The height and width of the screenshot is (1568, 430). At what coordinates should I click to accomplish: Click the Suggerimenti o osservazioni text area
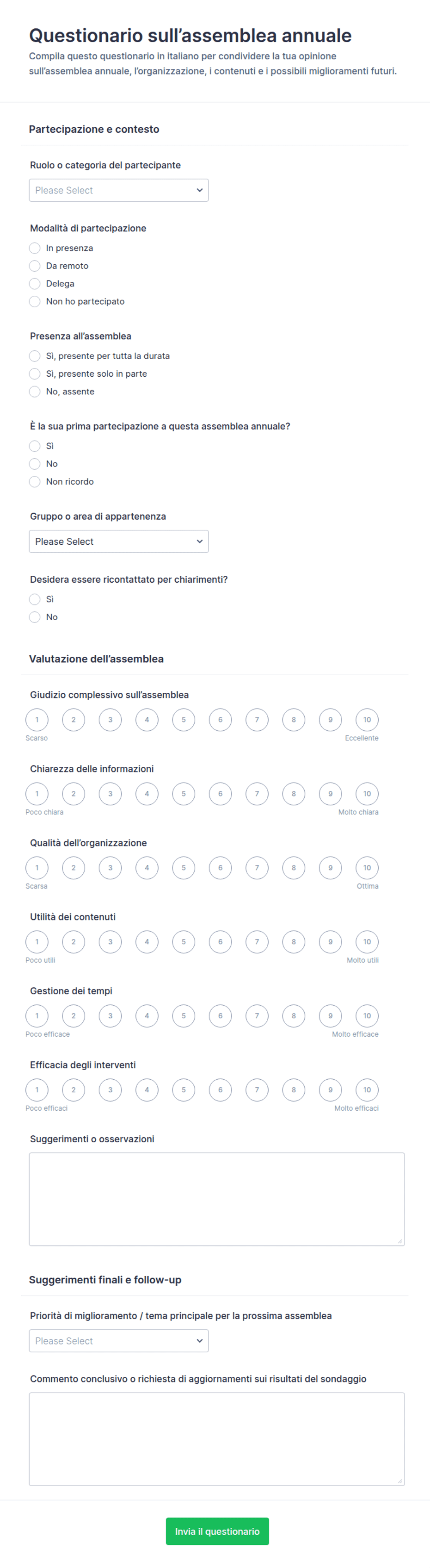click(216, 1199)
